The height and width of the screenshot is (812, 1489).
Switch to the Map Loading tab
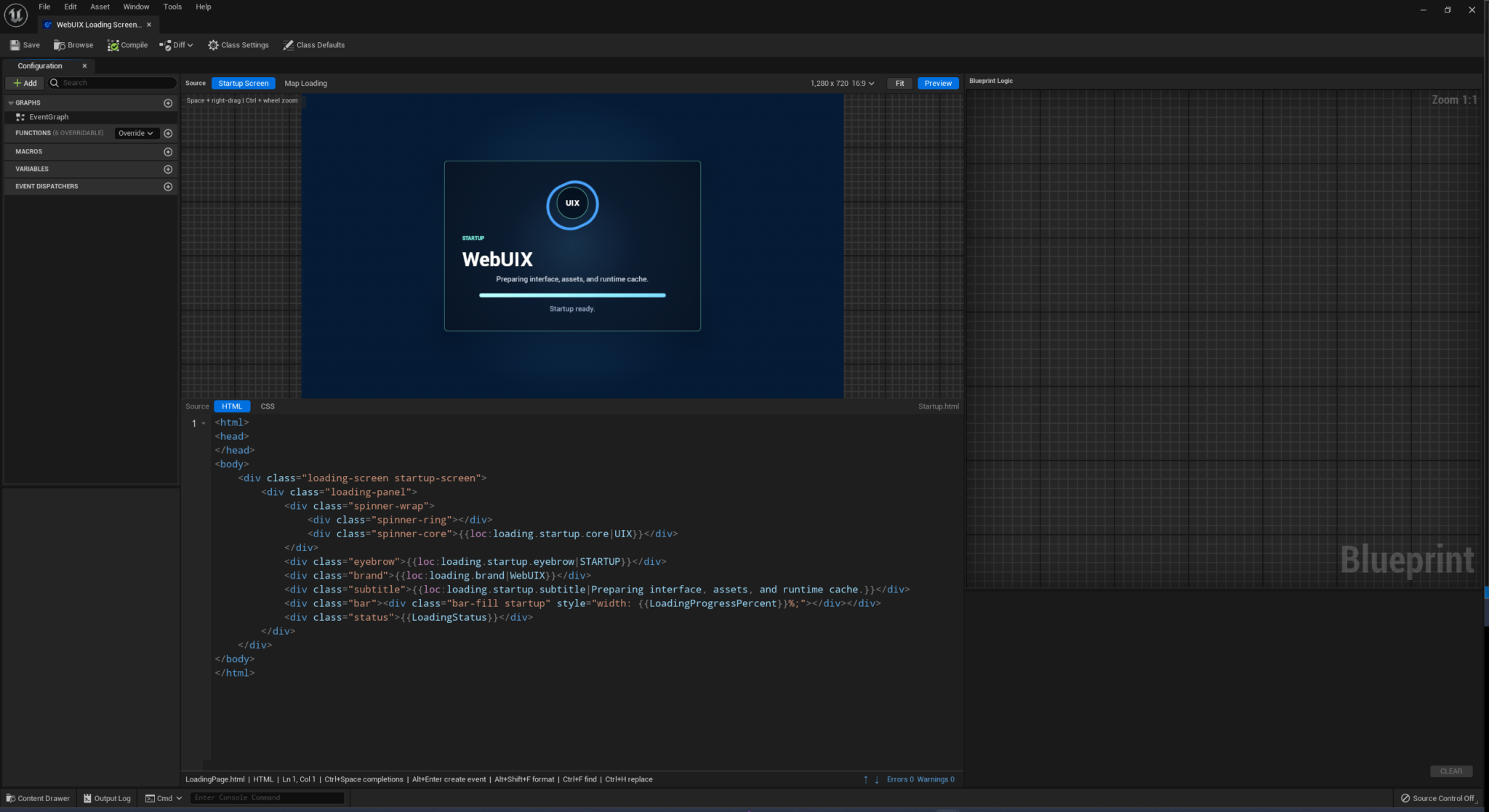[305, 84]
